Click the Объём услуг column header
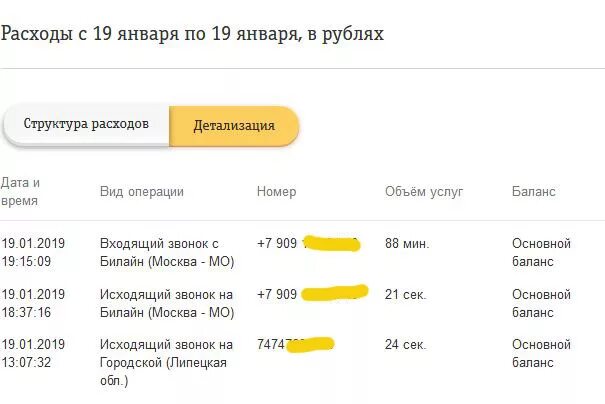 pos(424,191)
